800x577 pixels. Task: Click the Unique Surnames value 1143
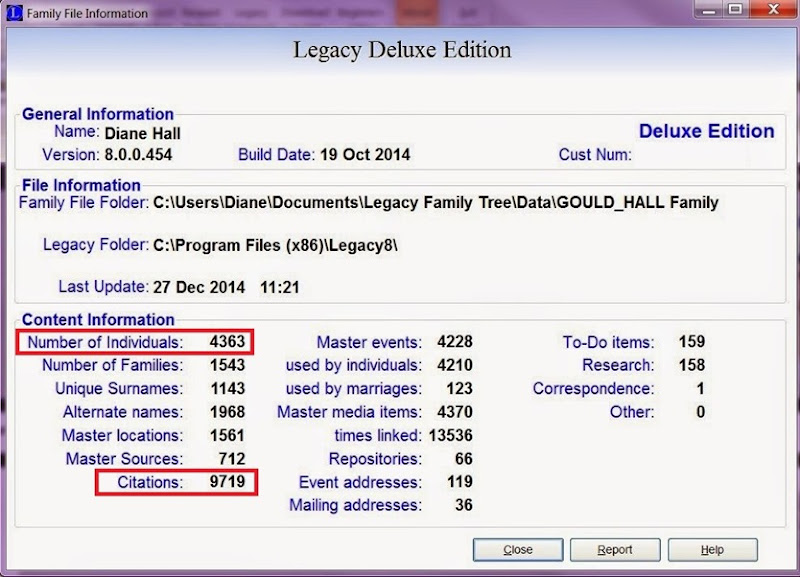point(228,388)
